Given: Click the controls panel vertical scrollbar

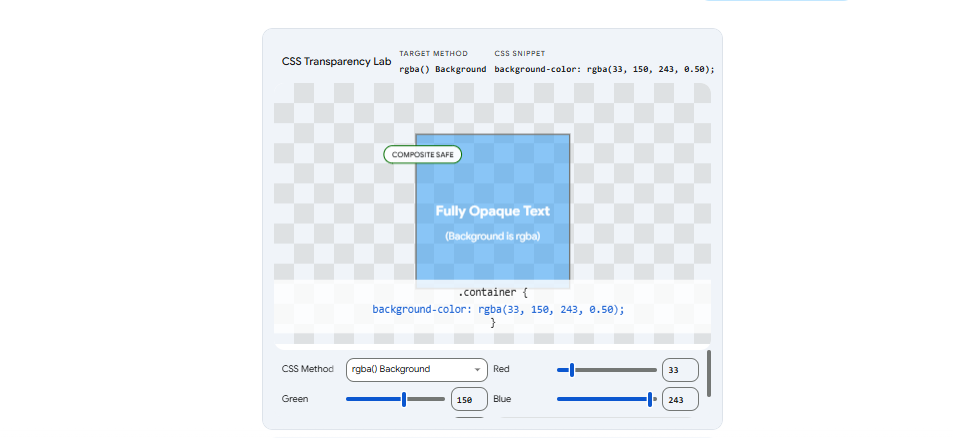Looking at the screenshot, I should click(x=709, y=372).
